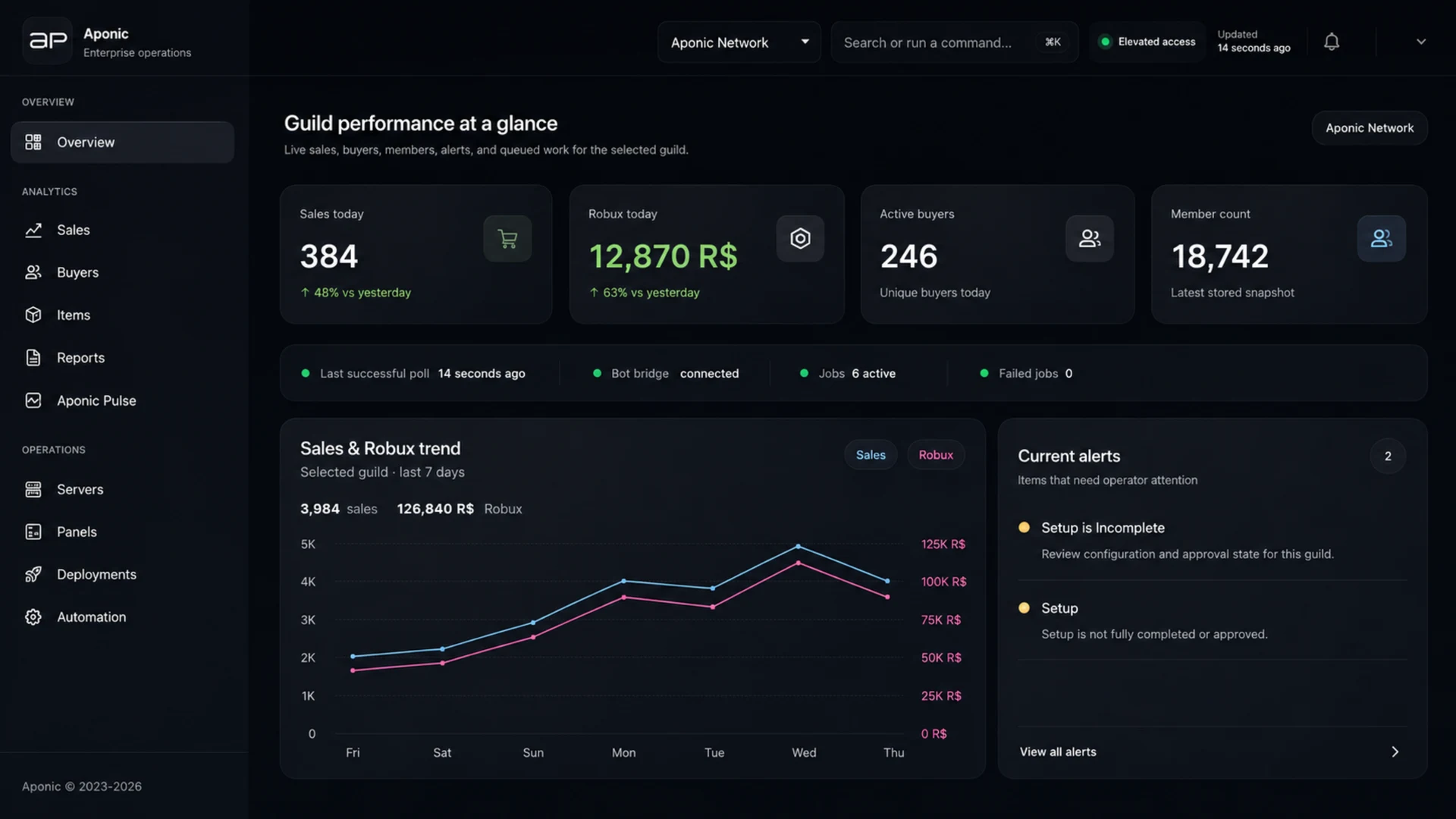Viewport: 1456px width, 819px height.
Task: Click the Items box icon in the sidebar
Action: click(x=33, y=315)
